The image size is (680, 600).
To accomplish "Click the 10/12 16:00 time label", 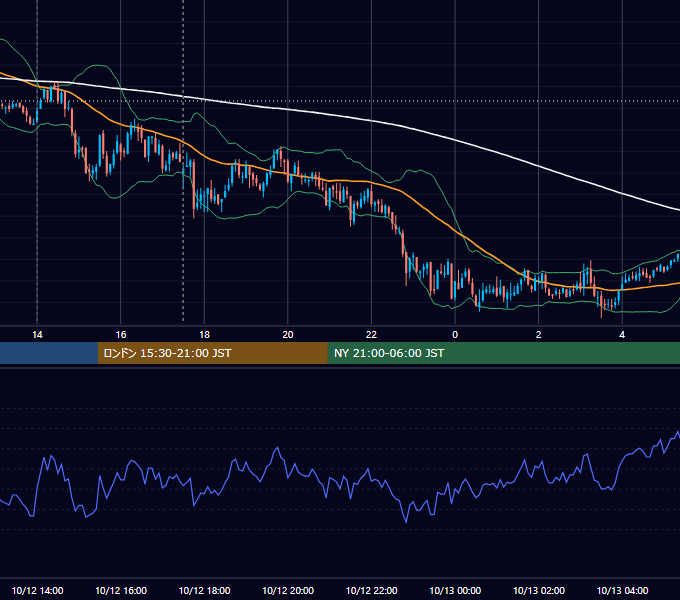I will click(121, 590).
